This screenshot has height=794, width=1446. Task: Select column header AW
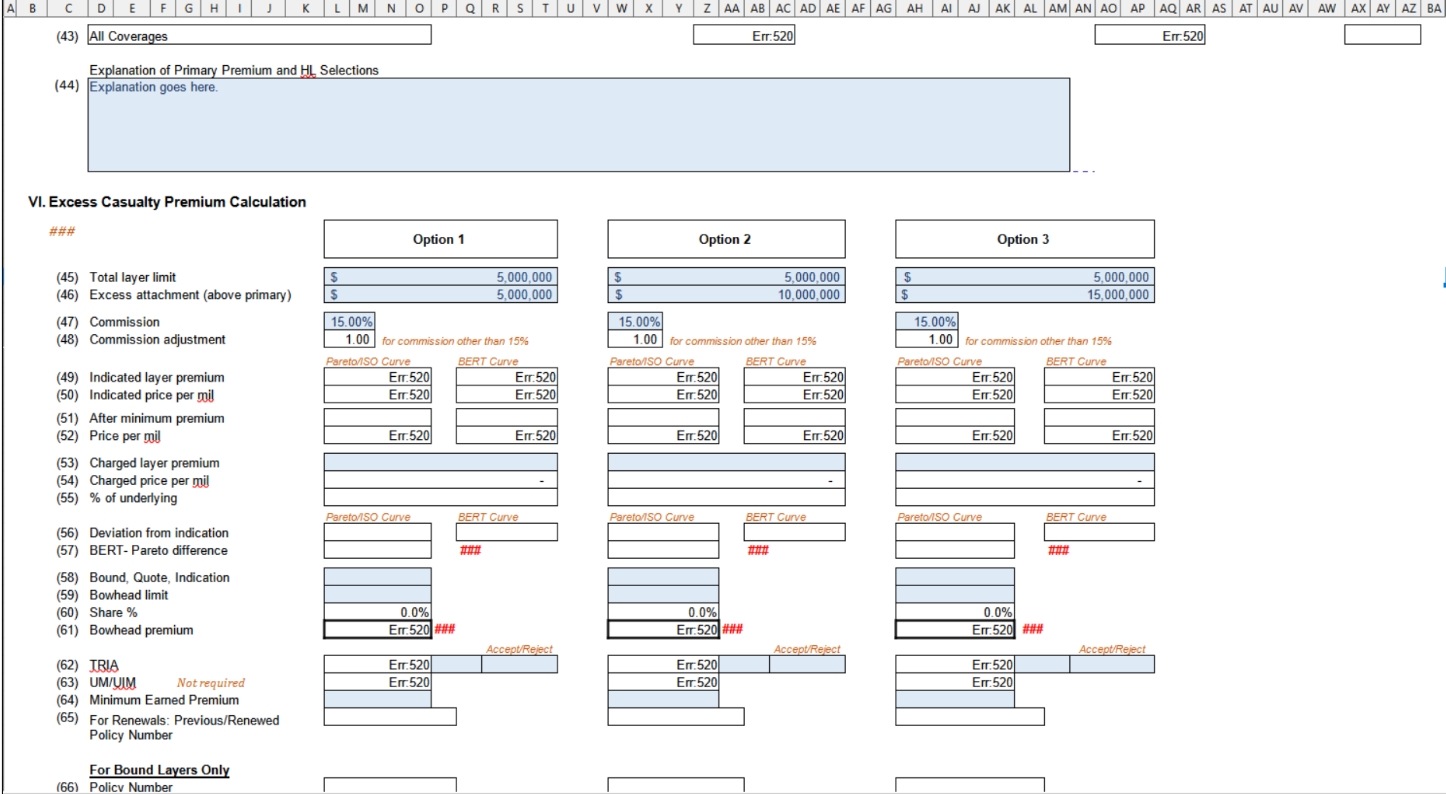[x=1327, y=8]
